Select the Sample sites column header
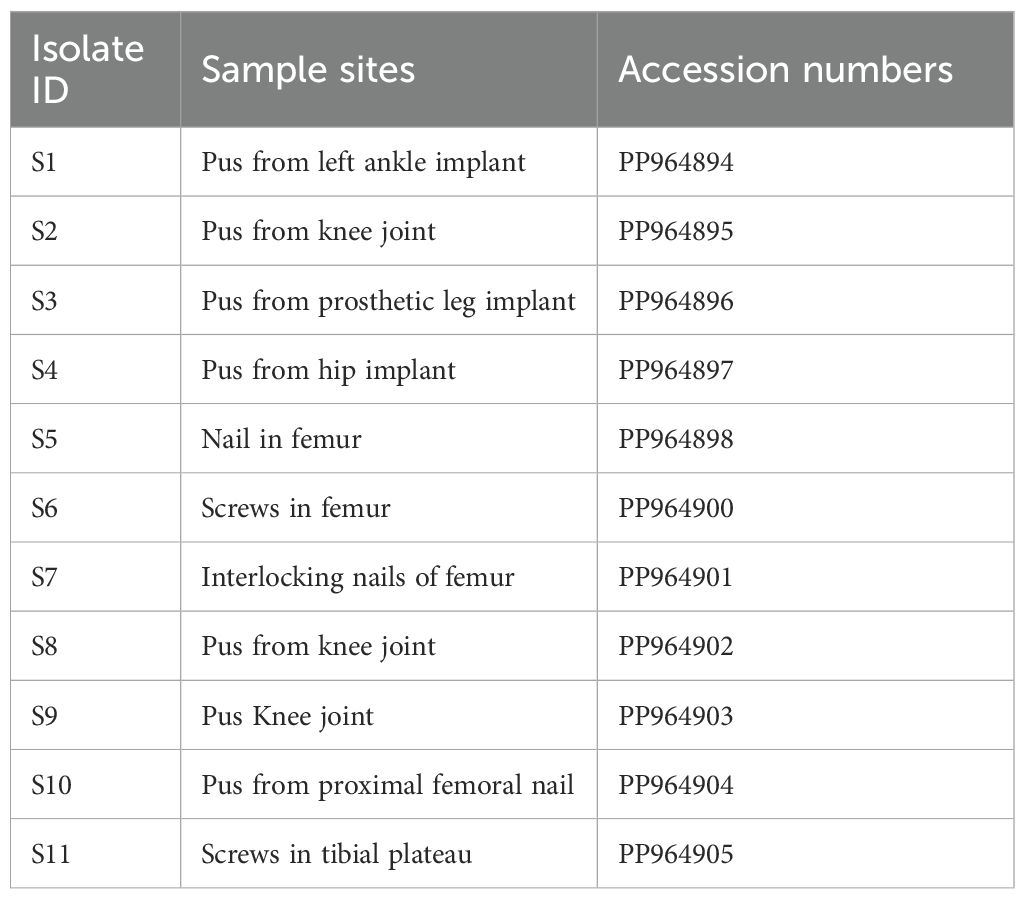 [389, 69]
